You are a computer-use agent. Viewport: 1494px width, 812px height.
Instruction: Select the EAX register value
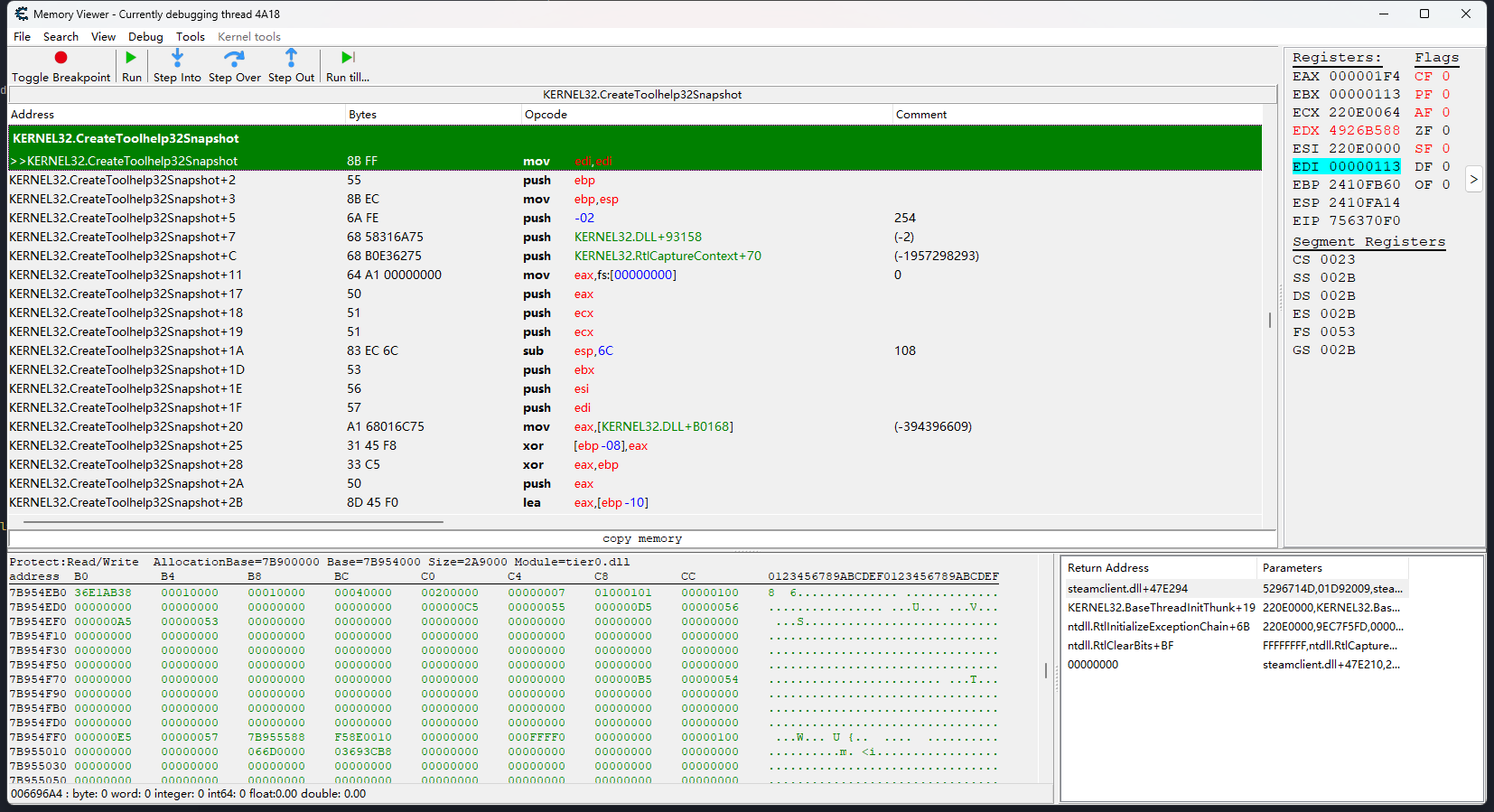point(1364,77)
